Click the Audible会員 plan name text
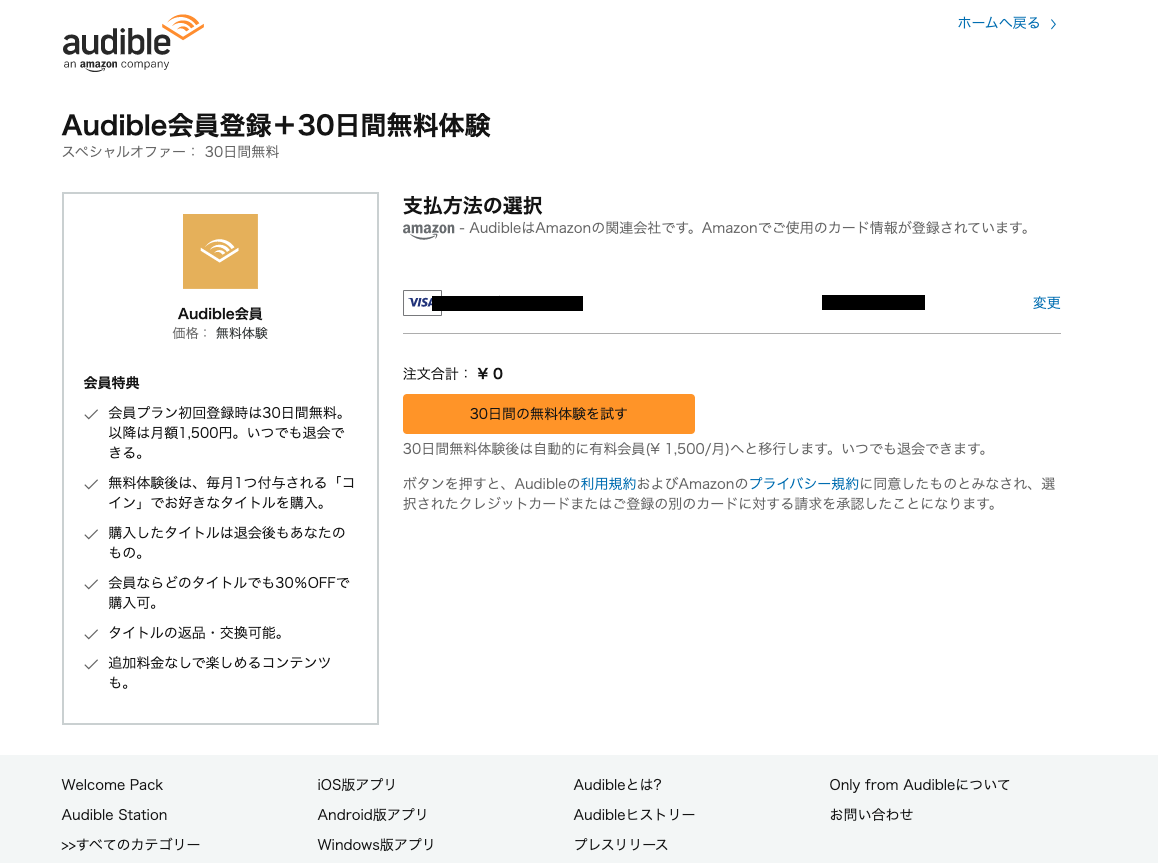The height and width of the screenshot is (863, 1158). point(220,314)
